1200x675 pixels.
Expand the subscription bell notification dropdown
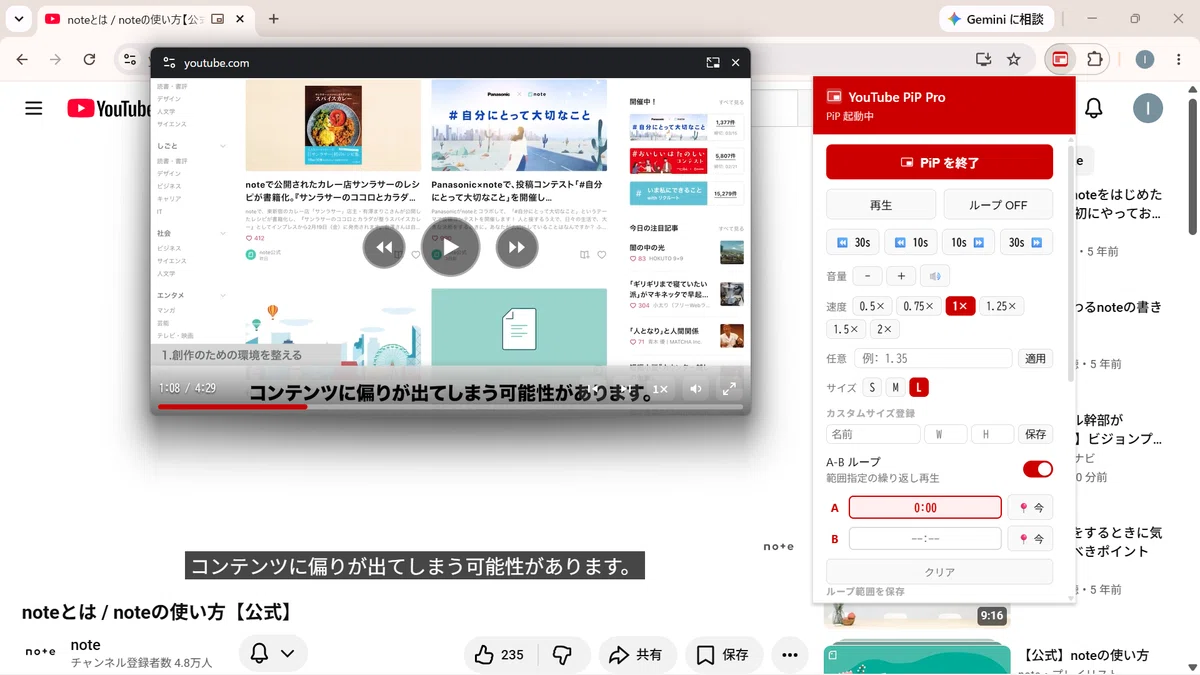[287, 654]
